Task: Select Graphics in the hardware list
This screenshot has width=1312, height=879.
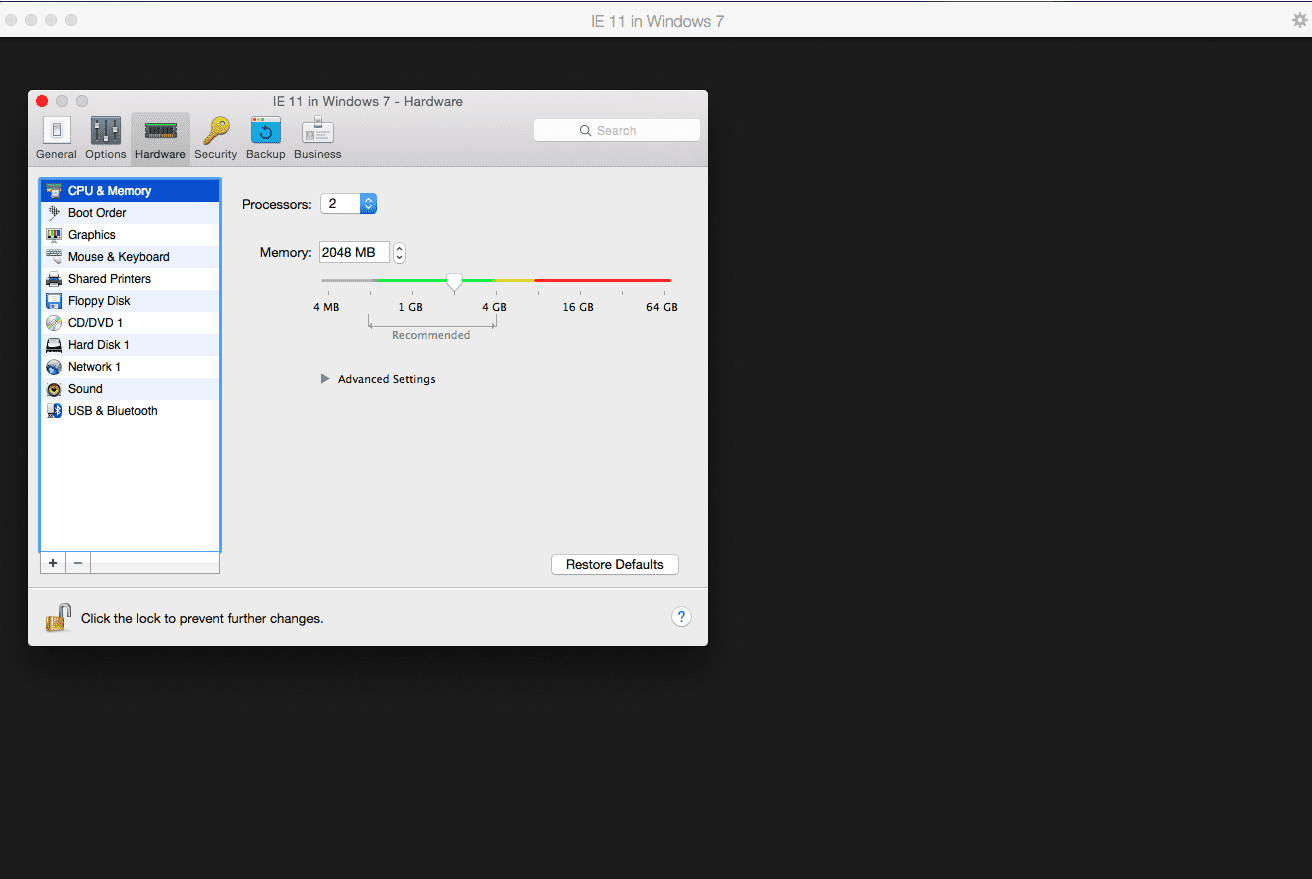Action: tap(92, 235)
